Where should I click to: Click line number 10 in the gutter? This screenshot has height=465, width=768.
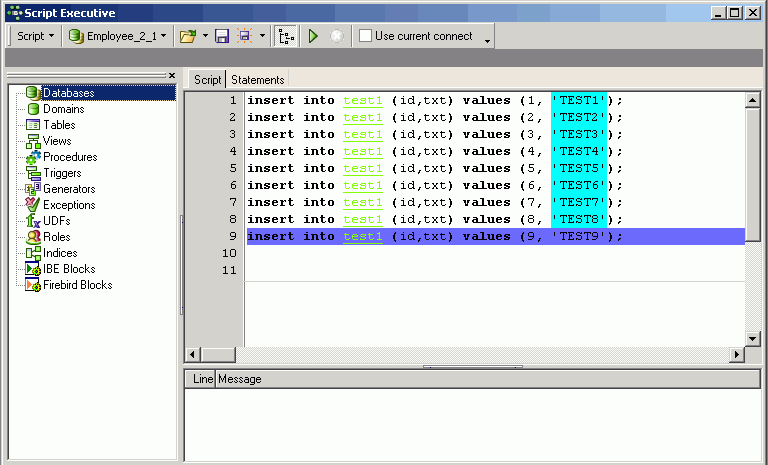(229, 253)
